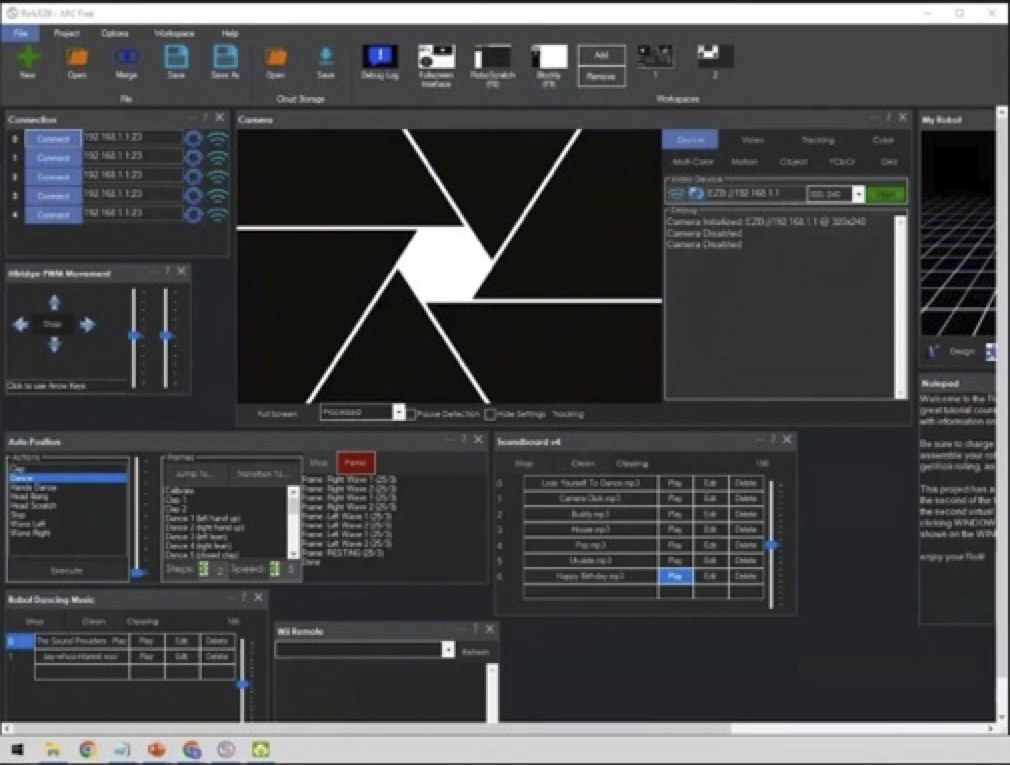The height and width of the screenshot is (765, 1010).
Task: Click Connect for connection 0
Action: tap(53, 138)
